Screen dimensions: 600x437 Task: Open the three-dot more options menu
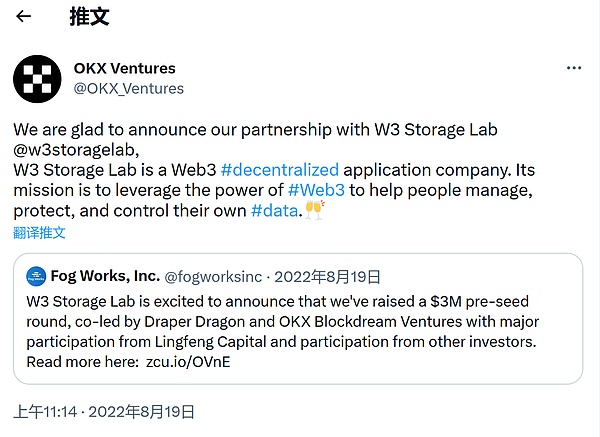point(573,68)
